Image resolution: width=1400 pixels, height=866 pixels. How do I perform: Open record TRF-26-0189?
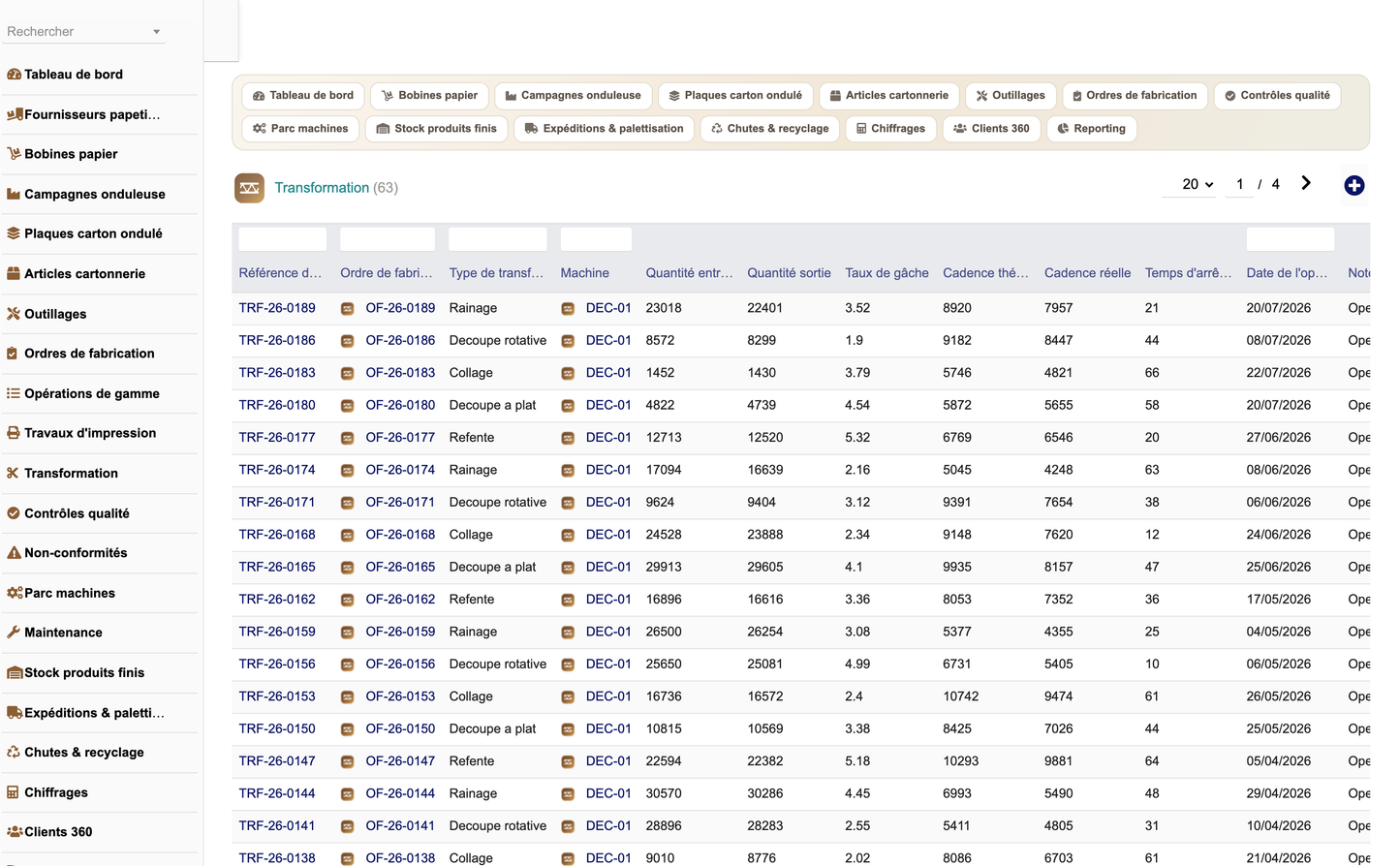tap(277, 308)
